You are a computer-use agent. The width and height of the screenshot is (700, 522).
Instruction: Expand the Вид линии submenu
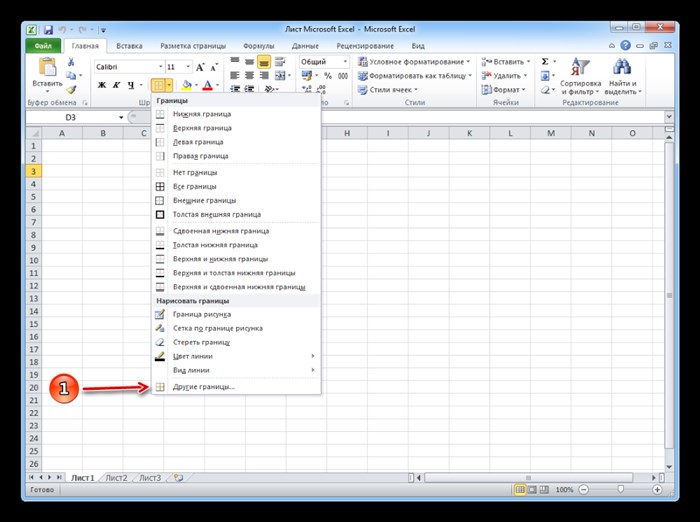(236, 370)
